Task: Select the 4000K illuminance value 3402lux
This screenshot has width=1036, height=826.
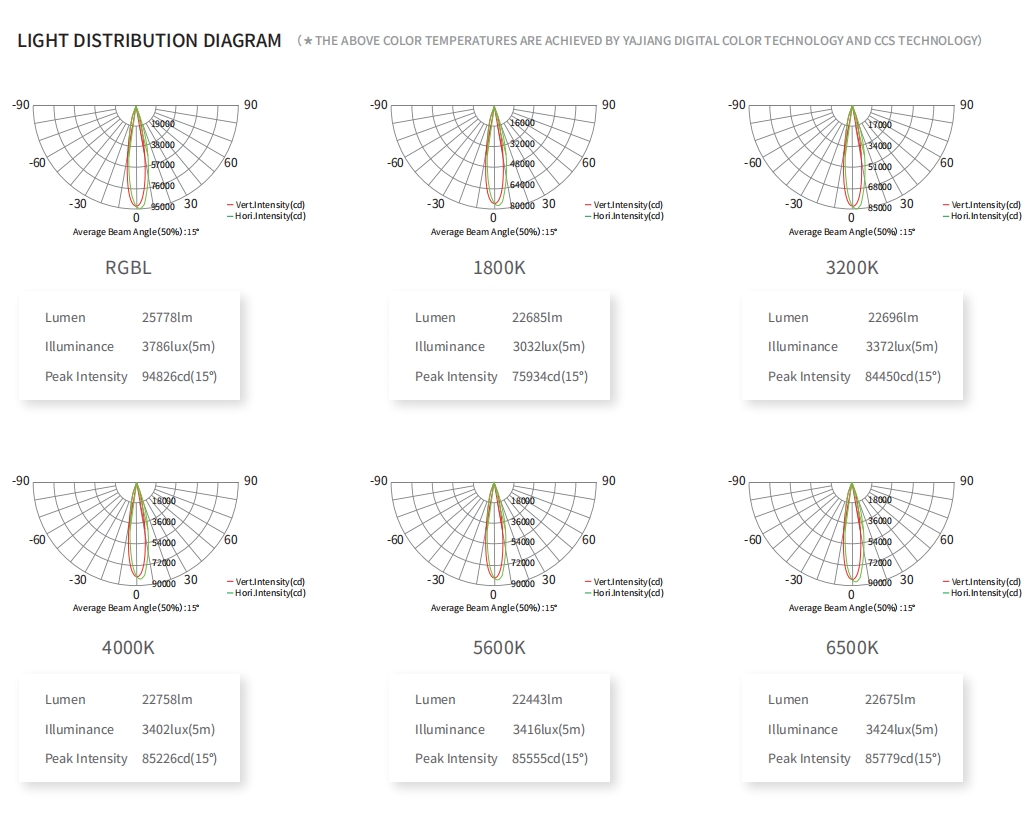Action: click(178, 730)
